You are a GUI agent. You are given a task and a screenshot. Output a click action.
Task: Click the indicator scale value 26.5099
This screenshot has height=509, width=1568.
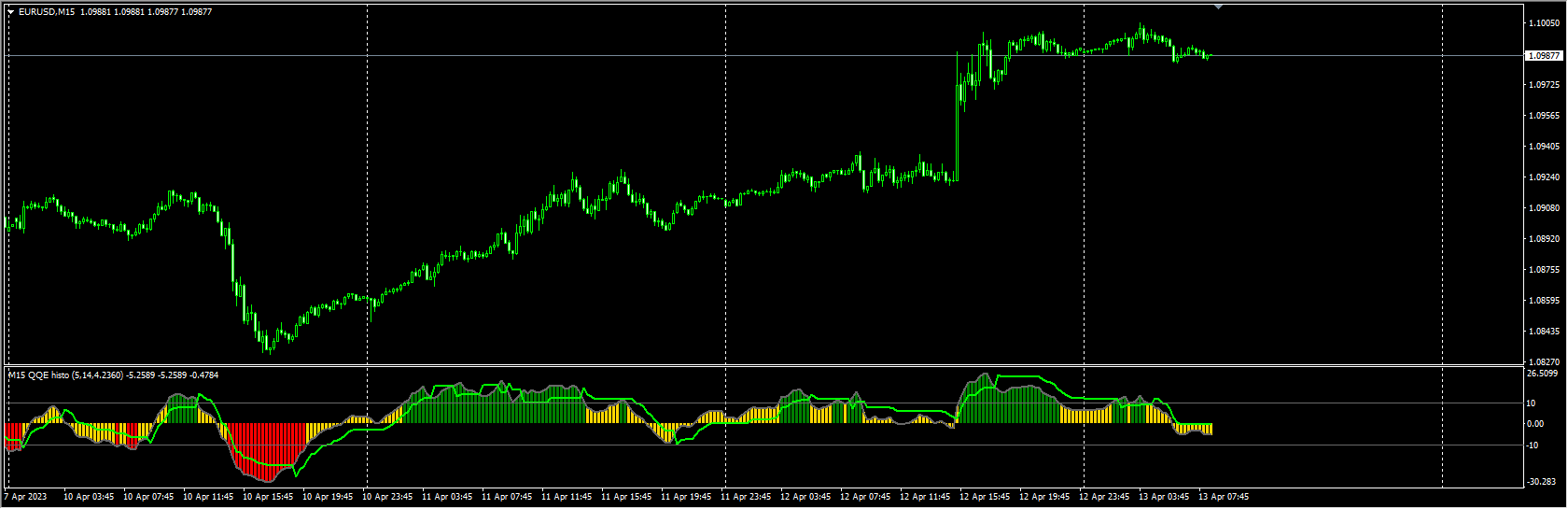tap(1543, 374)
